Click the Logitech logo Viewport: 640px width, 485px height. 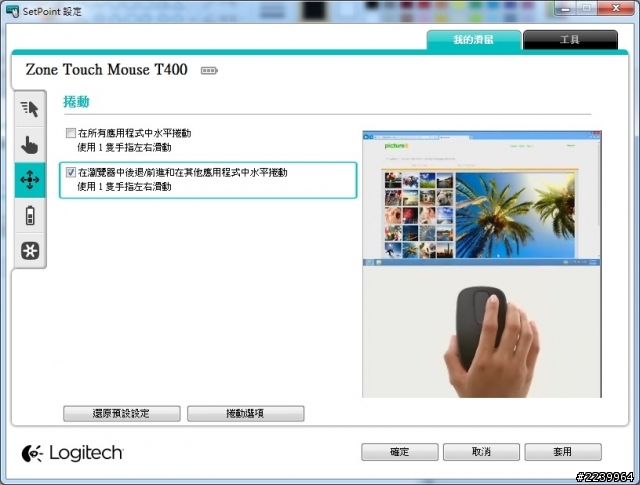tap(72, 453)
